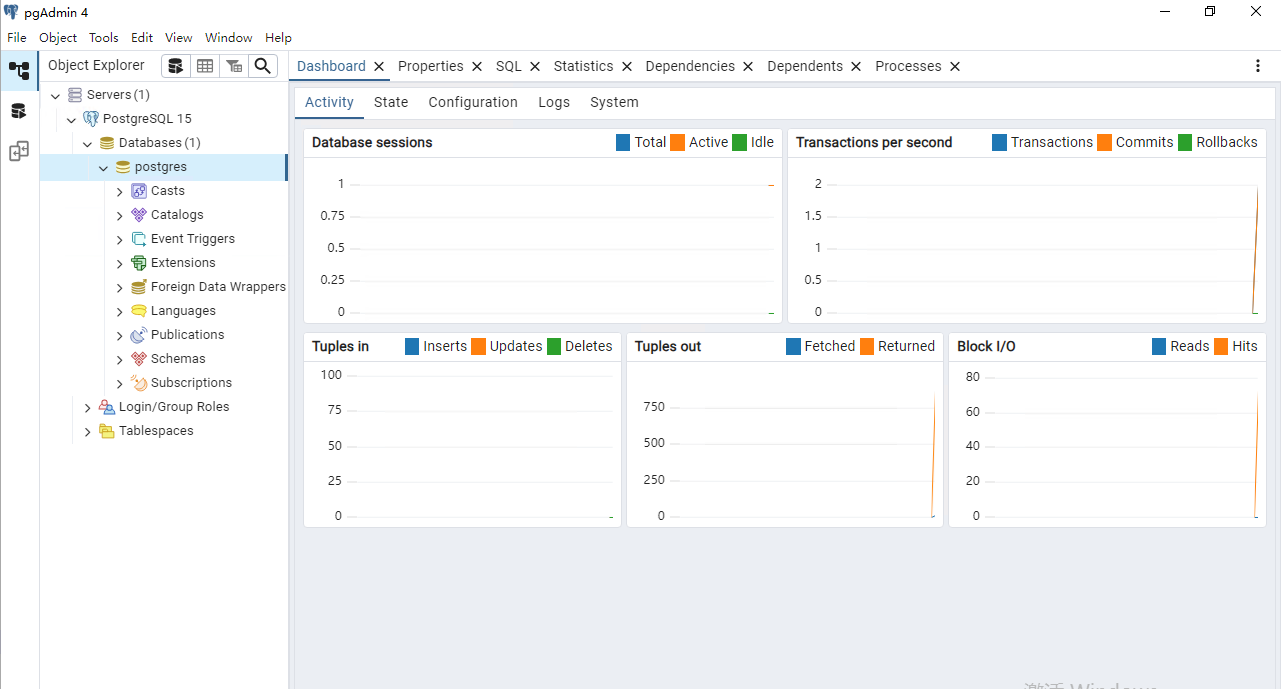The width and height of the screenshot is (1281, 689).
Task: Open the Help menu
Action: pyautogui.click(x=278, y=38)
